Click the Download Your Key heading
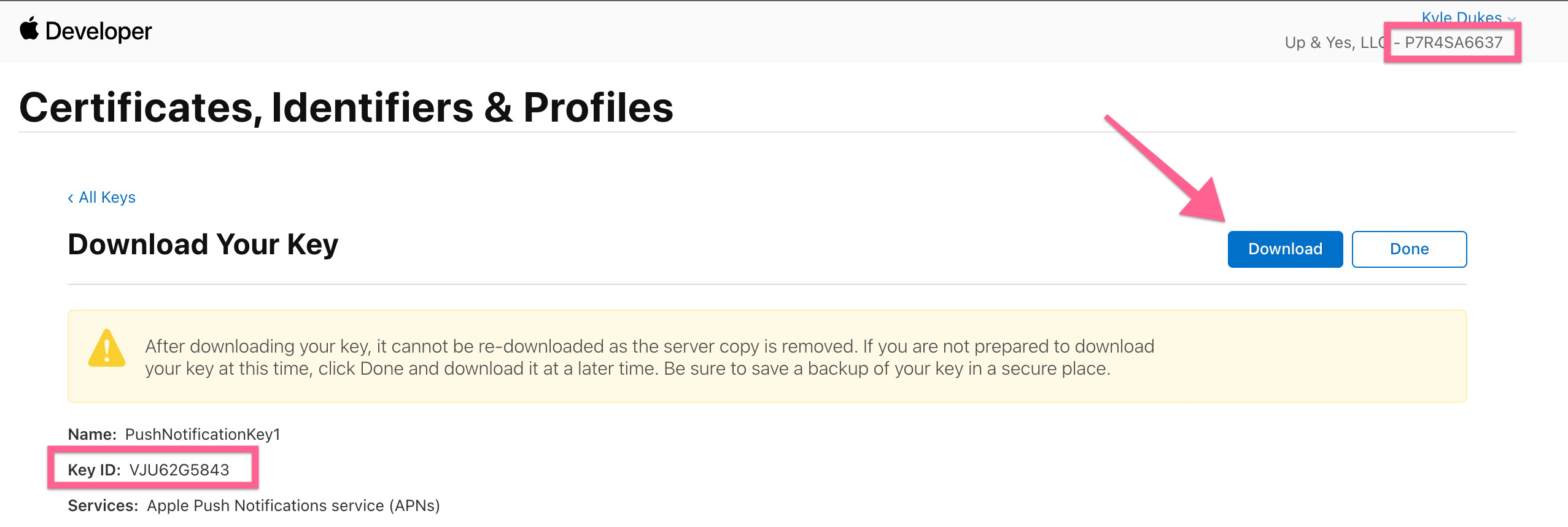This screenshot has width=1568, height=527. pyautogui.click(x=203, y=244)
